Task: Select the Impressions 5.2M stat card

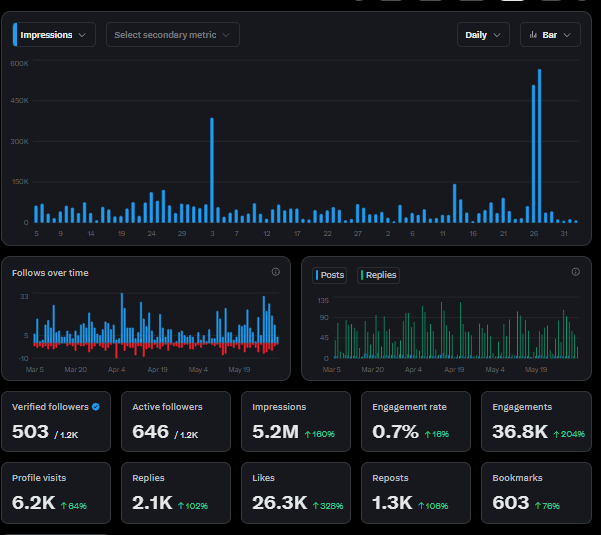Action: 296,421
